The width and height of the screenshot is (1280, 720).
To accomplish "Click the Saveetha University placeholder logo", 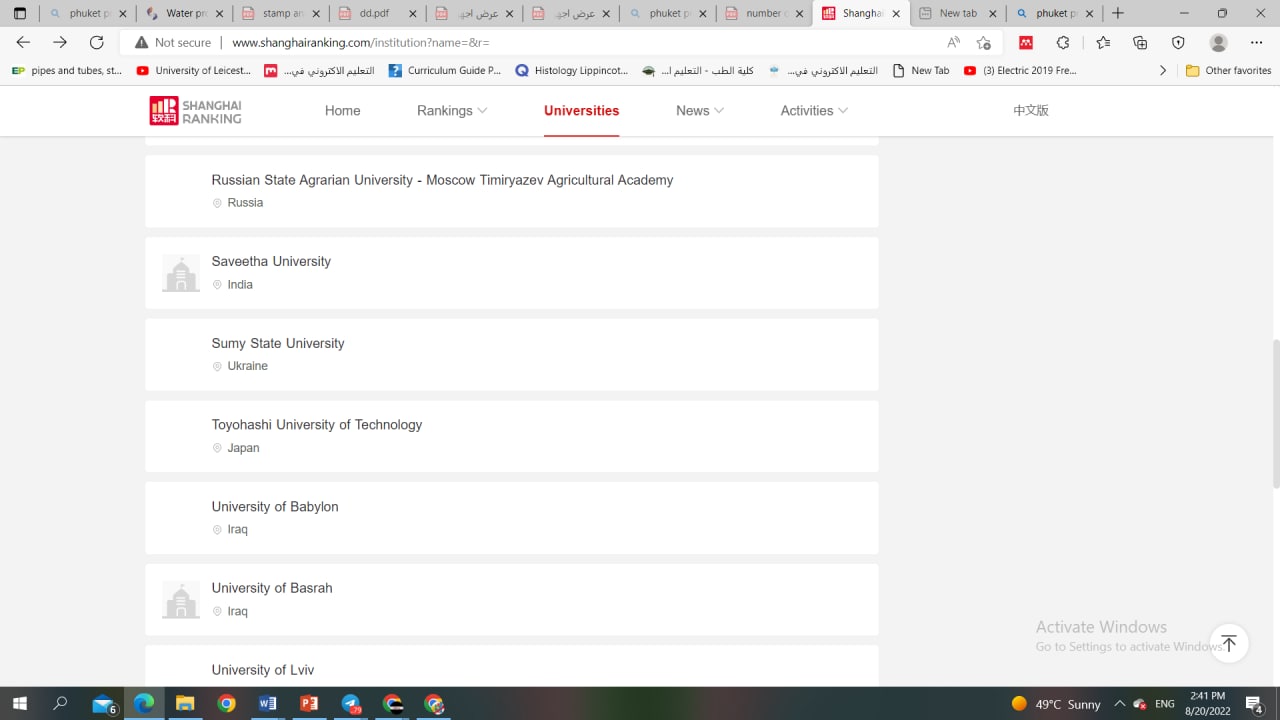I will [x=181, y=273].
